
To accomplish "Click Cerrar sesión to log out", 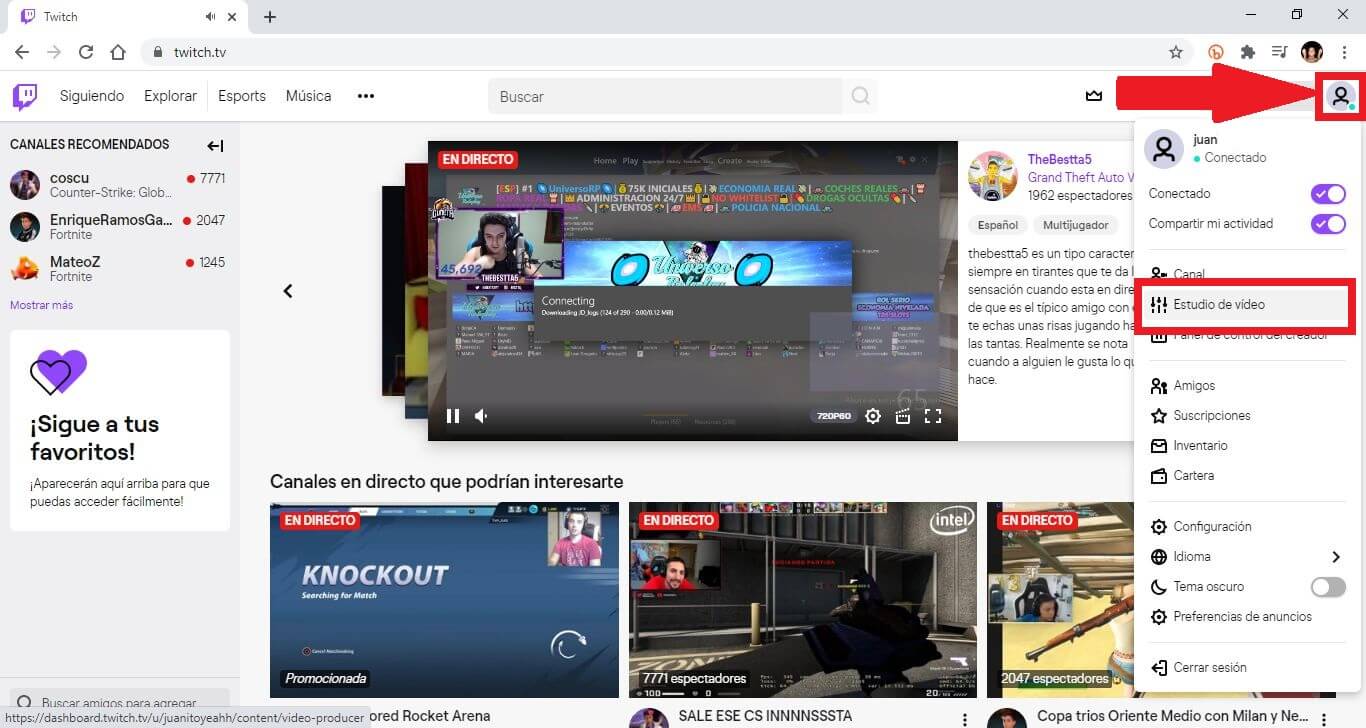I will point(1246,667).
